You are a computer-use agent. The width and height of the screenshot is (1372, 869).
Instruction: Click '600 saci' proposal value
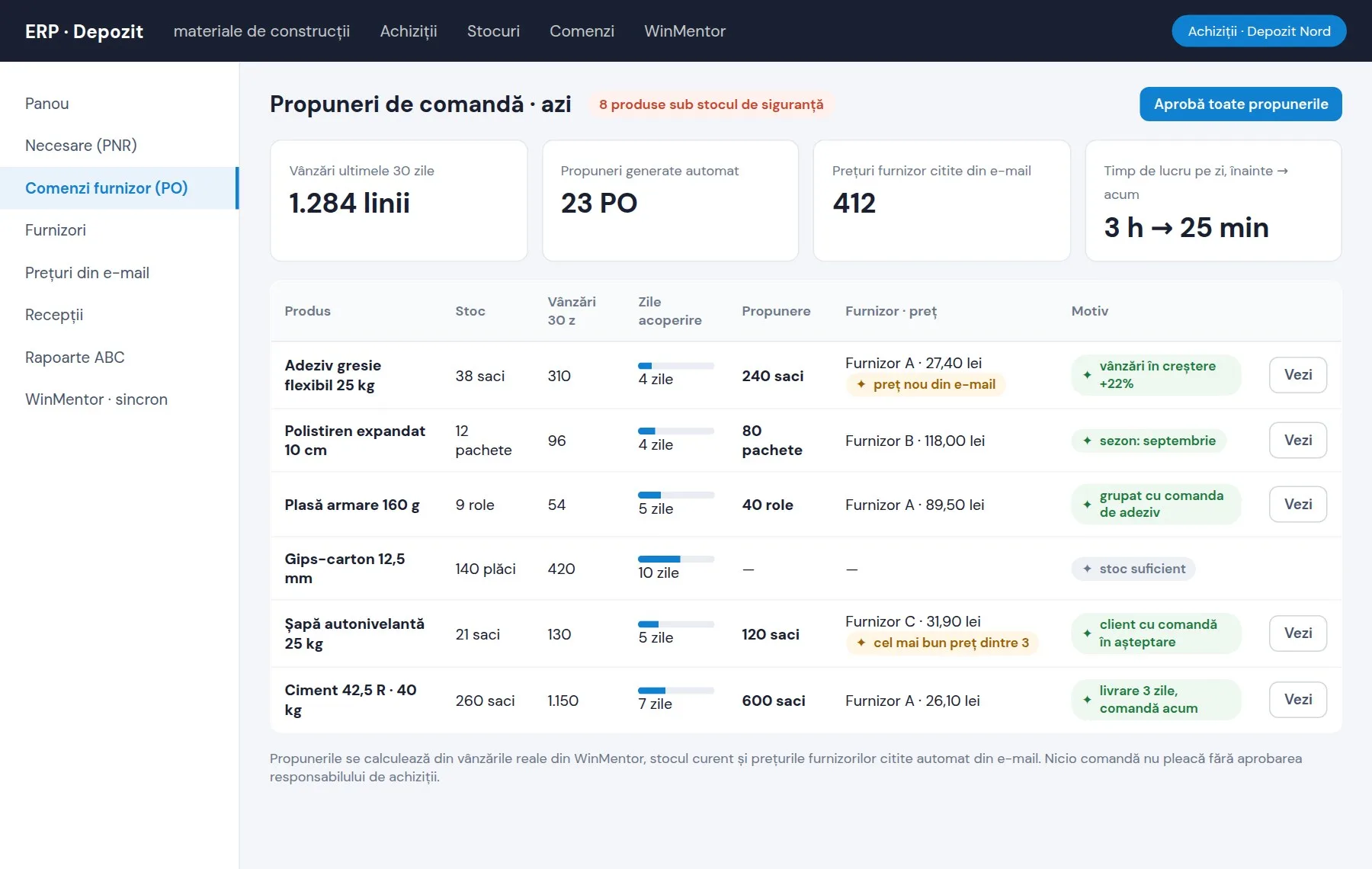[x=774, y=701]
